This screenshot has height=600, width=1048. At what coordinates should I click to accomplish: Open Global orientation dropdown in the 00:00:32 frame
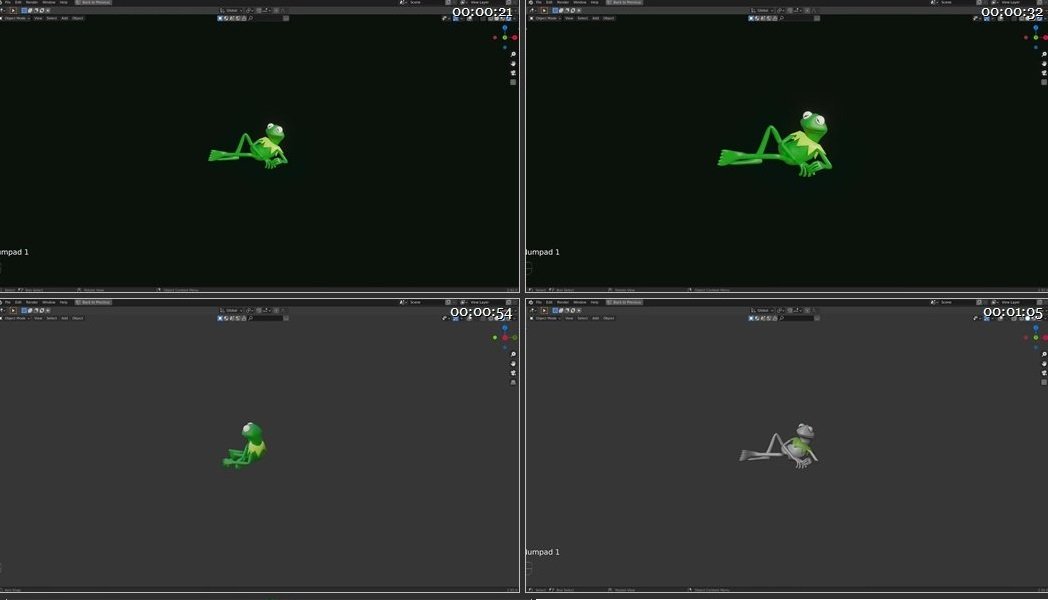point(763,11)
